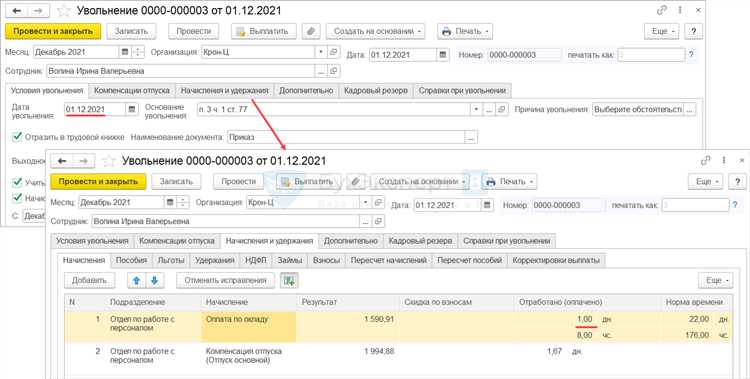Viewport: 750px width, 379px height.
Task: Click the Наименование документа field Приказ
Action: 346,137
